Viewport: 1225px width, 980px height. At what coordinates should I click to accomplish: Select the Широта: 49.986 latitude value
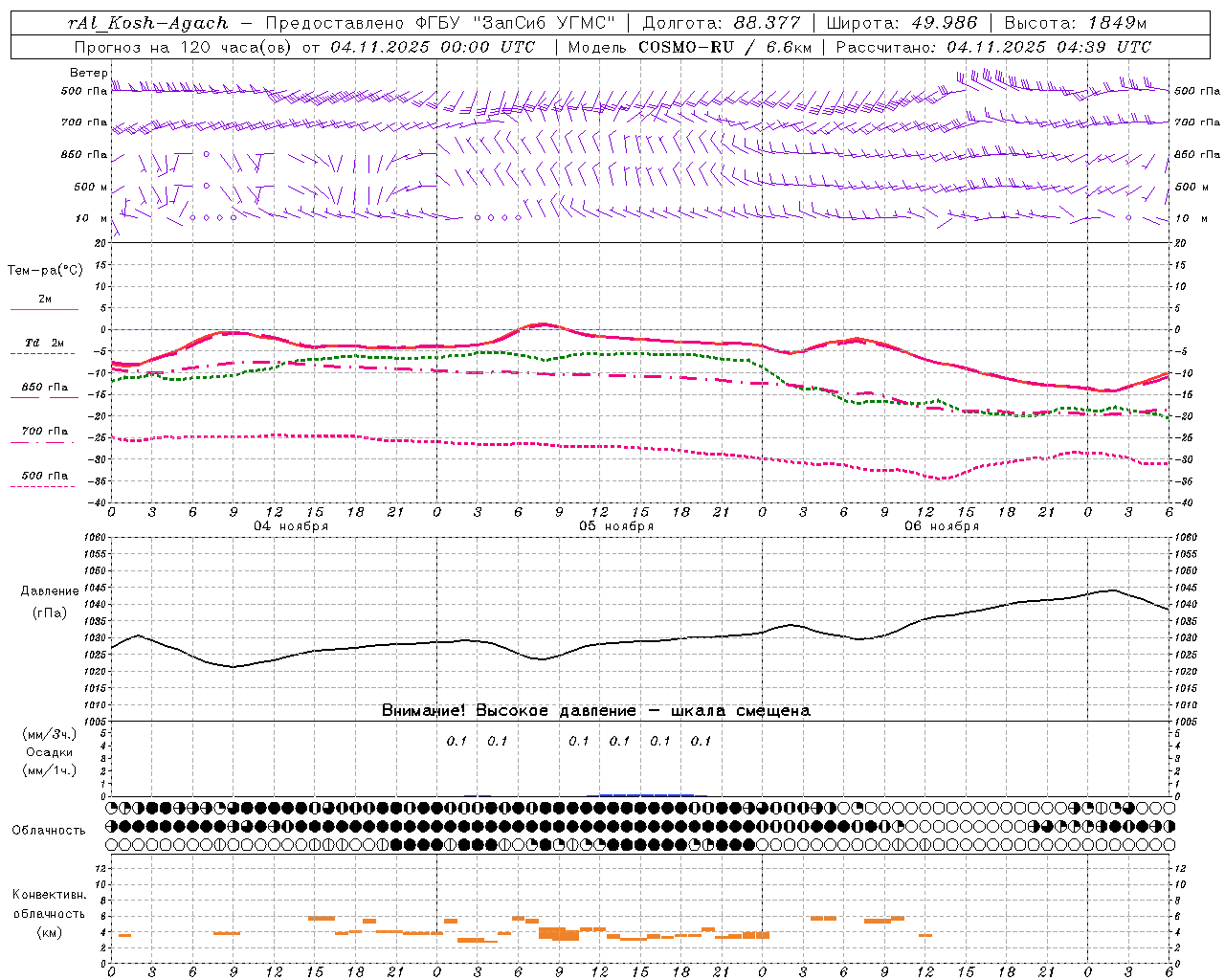click(902, 23)
